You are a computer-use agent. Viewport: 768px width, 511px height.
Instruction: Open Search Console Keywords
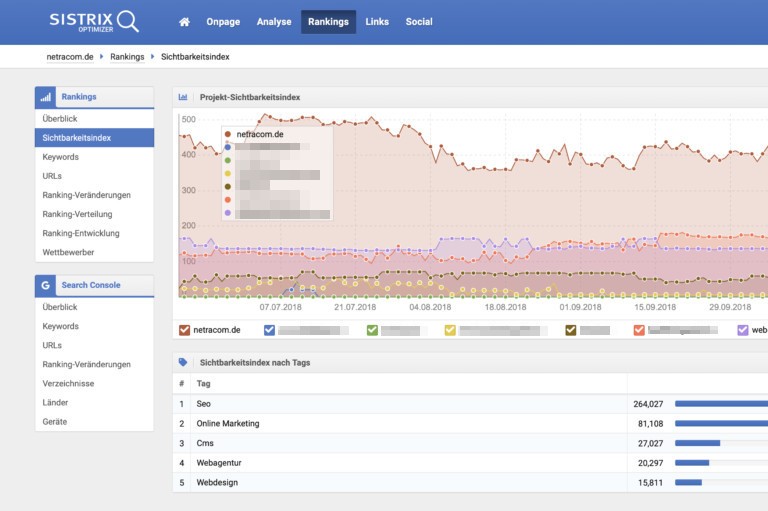coord(94,326)
